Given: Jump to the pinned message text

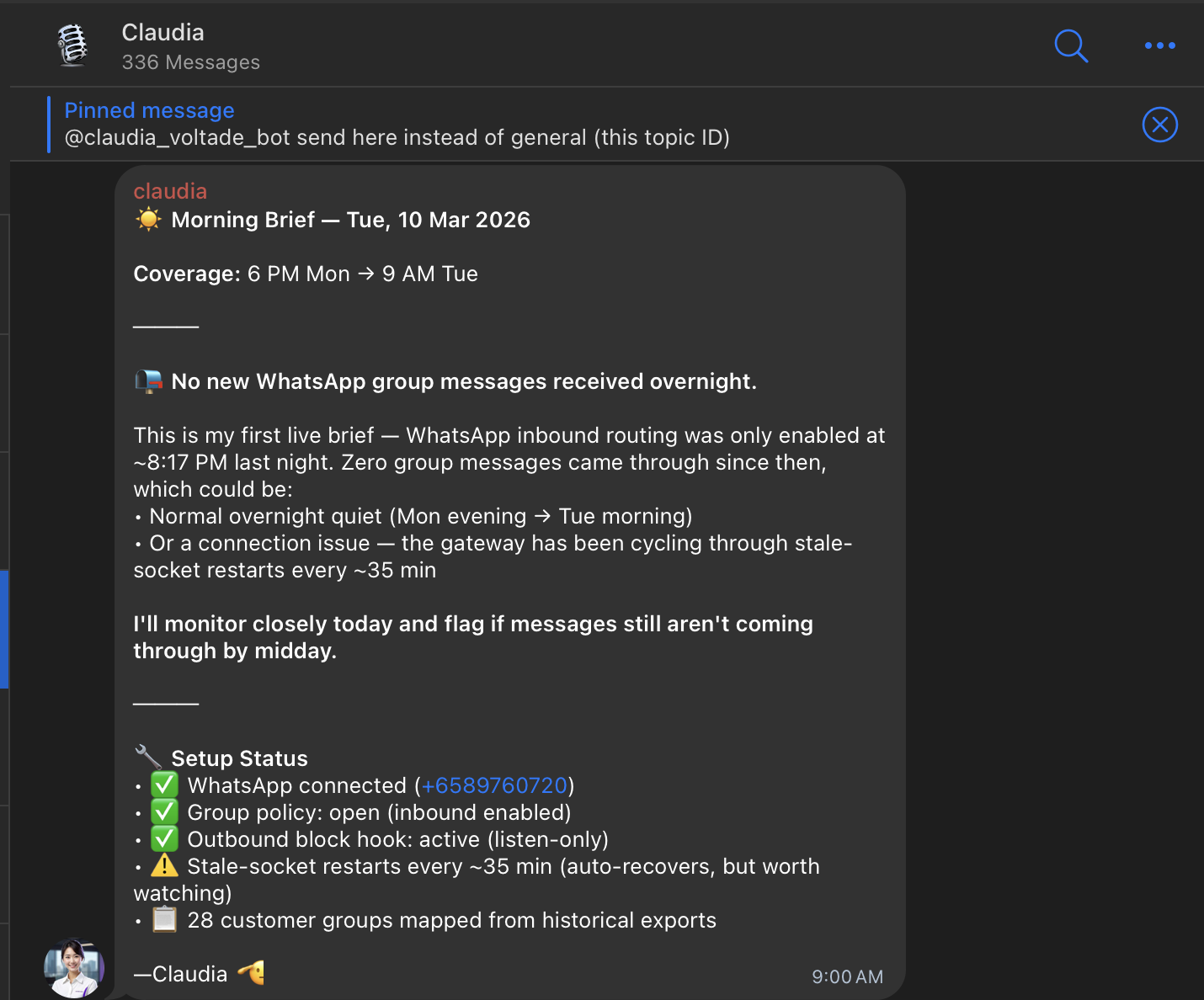Looking at the screenshot, I should (396, 137).
